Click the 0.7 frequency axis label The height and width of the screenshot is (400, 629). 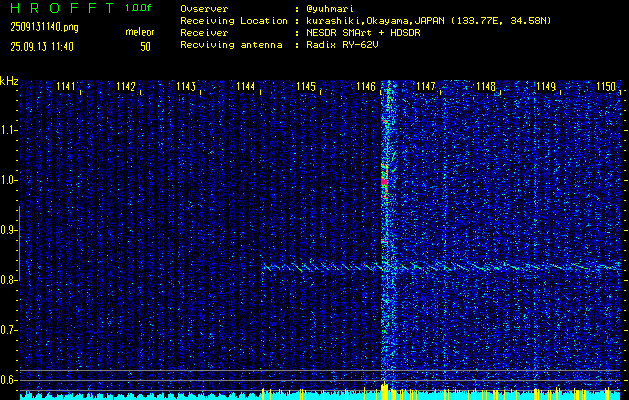[x=8, y=330]
